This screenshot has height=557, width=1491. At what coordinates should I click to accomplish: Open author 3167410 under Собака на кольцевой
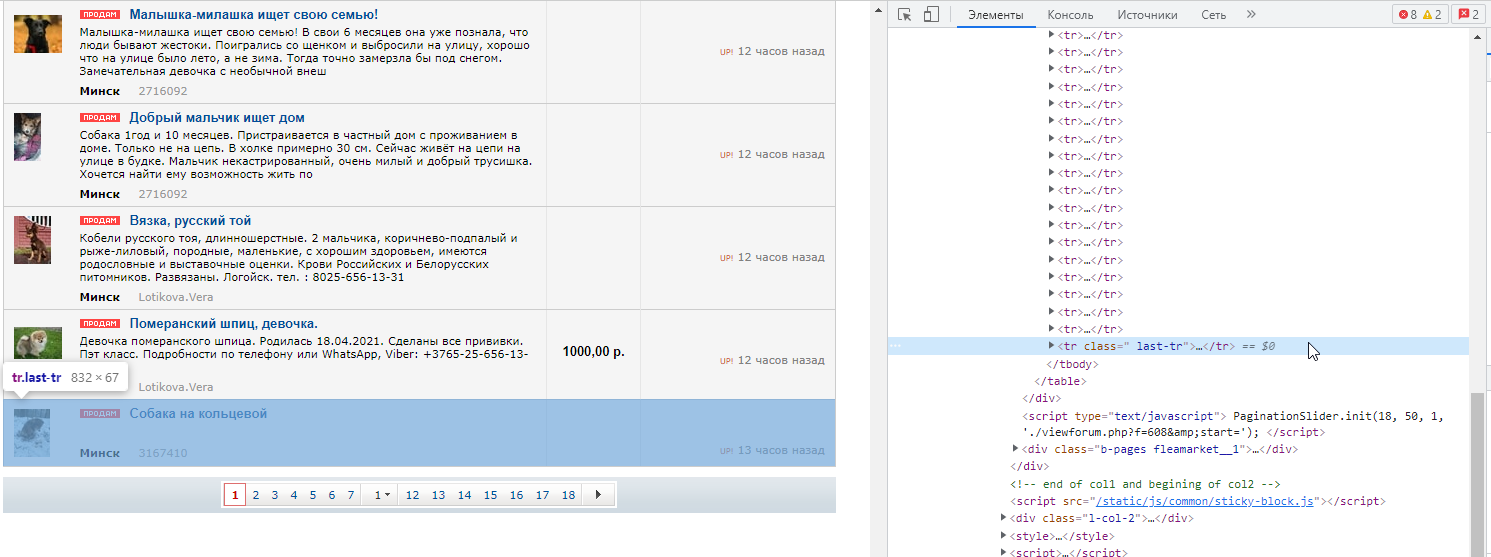163,453
